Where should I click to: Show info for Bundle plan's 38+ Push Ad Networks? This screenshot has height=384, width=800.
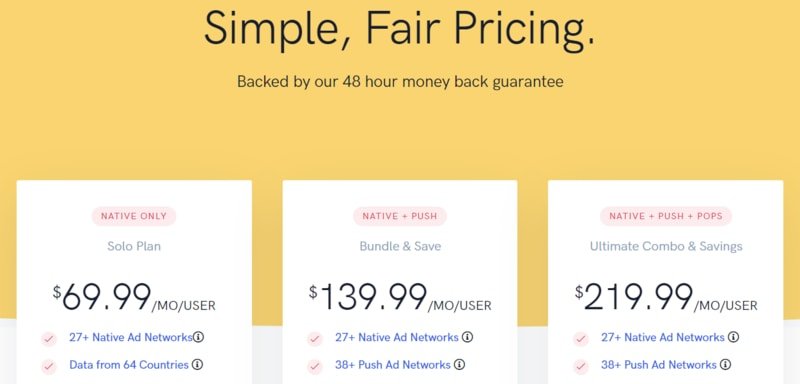pos(459,365)
